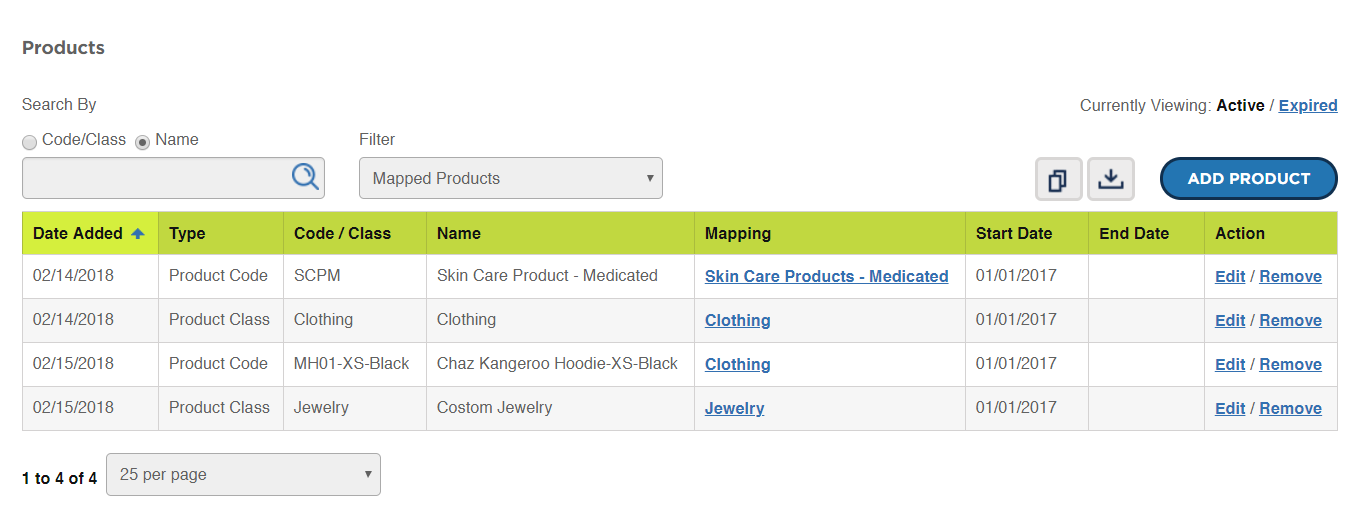Switch to the Active products view
Screen dimensions: 1362x515
point(1240,105)
